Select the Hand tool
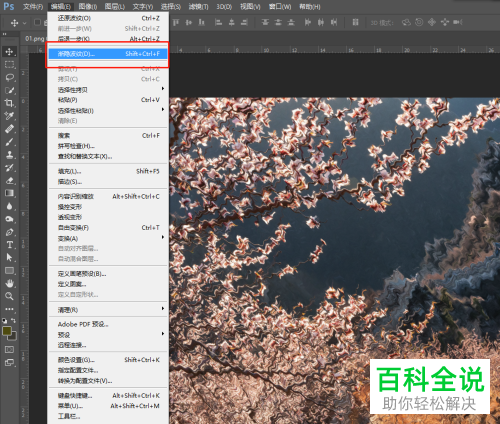Screen dimensions: 500x424 (x=9, y=283)
